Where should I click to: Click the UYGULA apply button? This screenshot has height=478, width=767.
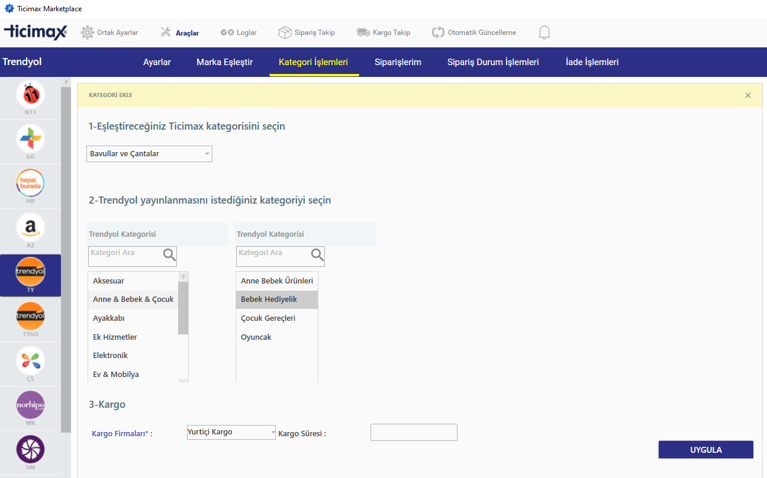coord(706,450)
